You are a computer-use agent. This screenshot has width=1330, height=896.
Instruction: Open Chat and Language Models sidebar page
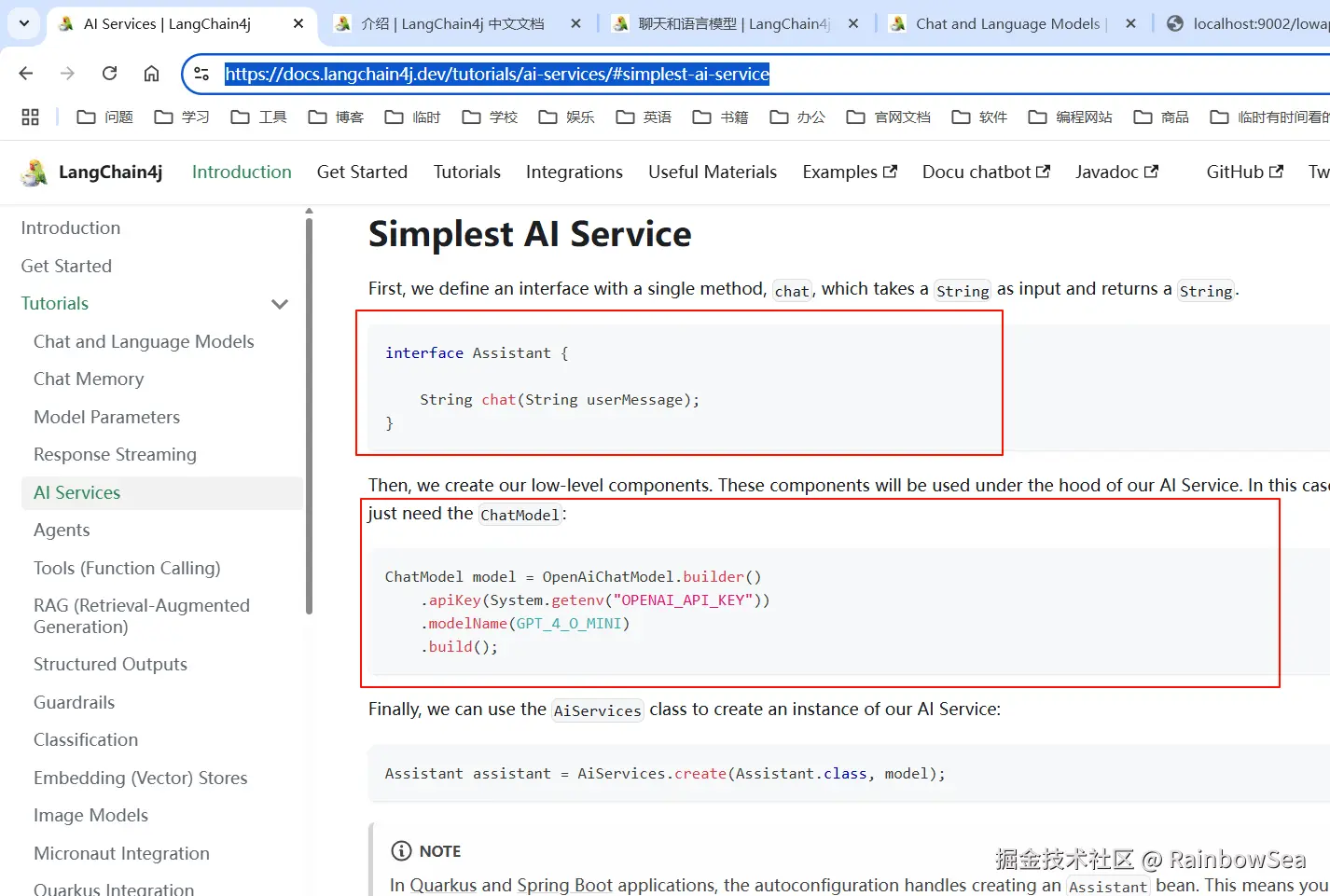[144, 342]
